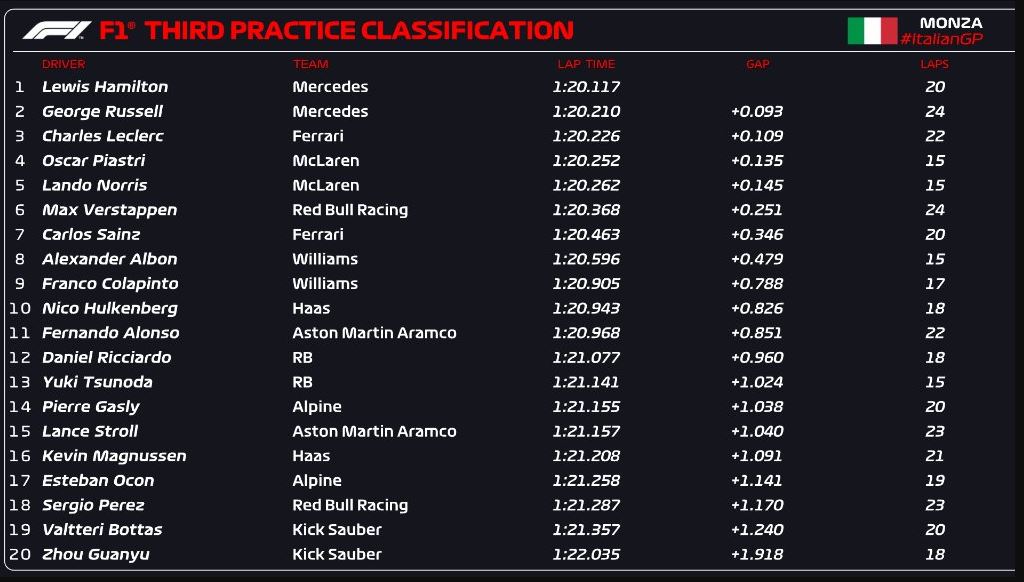Select the TEAM column header

310,64
